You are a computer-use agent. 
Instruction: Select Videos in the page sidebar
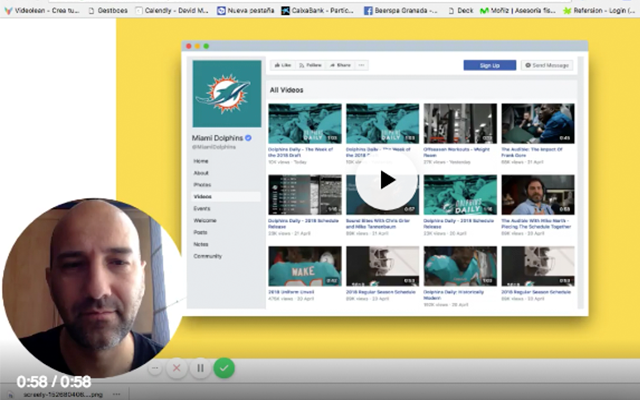tap(226, 197)
